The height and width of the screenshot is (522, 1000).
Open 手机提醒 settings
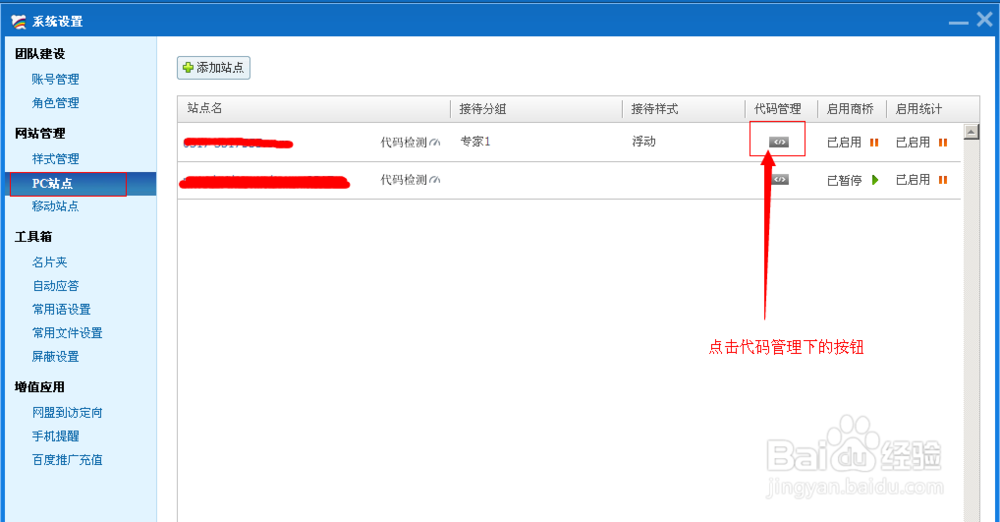55,436
